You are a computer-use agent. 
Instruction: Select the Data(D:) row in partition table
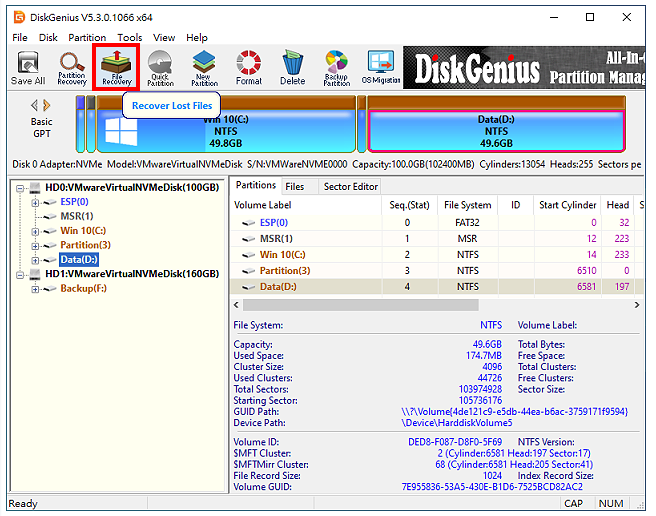coord(437,287)
